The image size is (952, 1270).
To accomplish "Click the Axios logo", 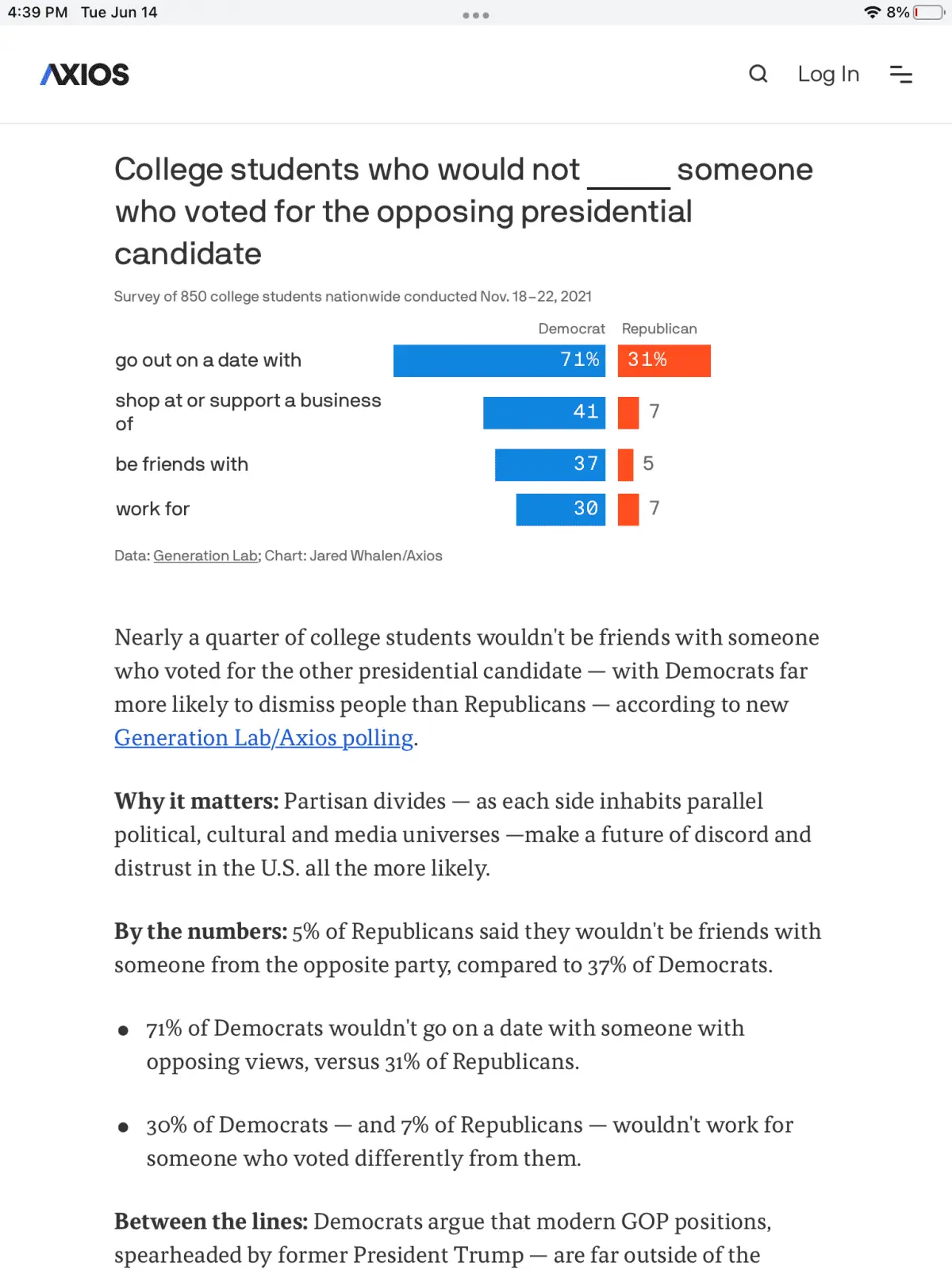I will [85, 75].
